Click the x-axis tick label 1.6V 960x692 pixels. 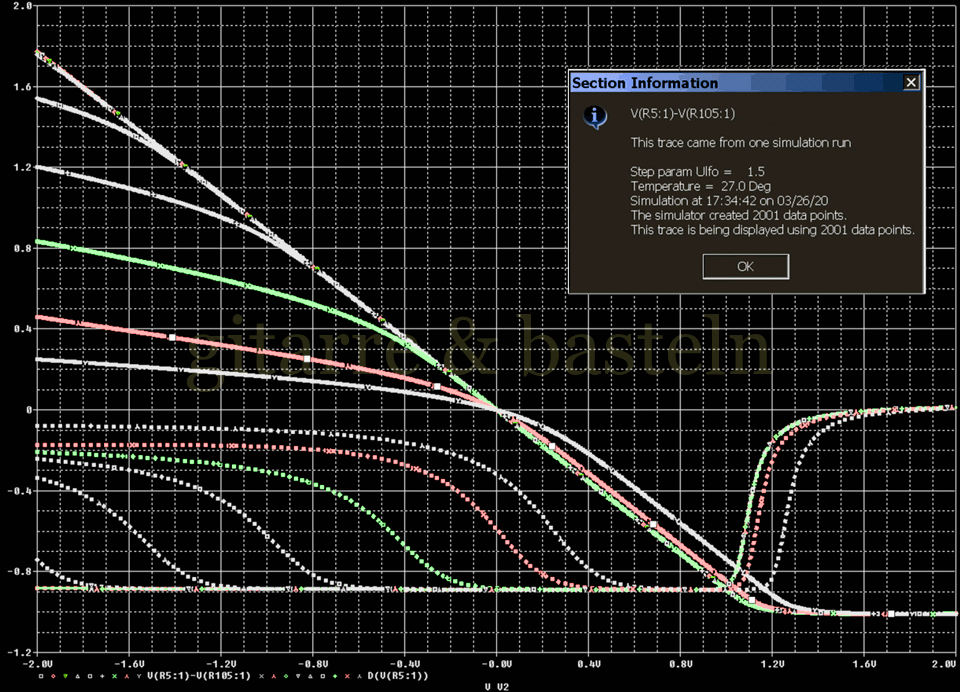(864, 664)
